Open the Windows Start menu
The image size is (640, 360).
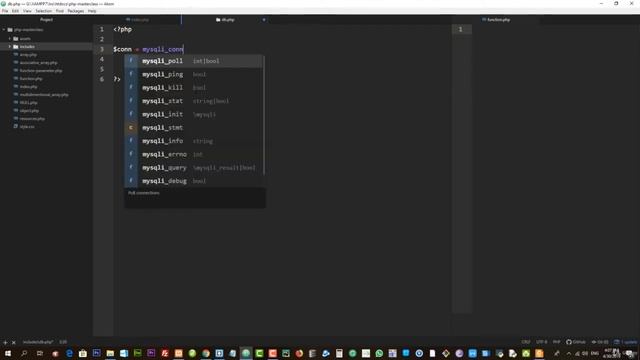(8, 353)
